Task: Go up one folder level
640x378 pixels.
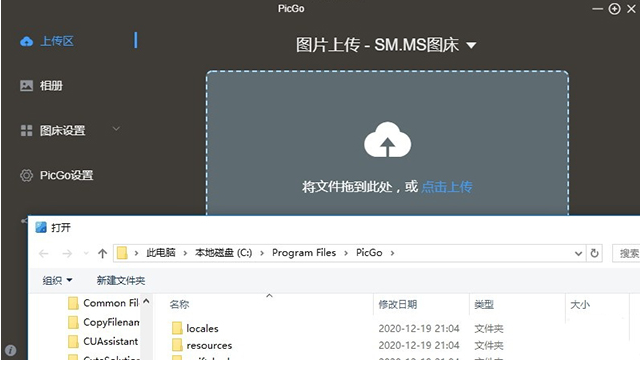Action: [x=102, y=253]
